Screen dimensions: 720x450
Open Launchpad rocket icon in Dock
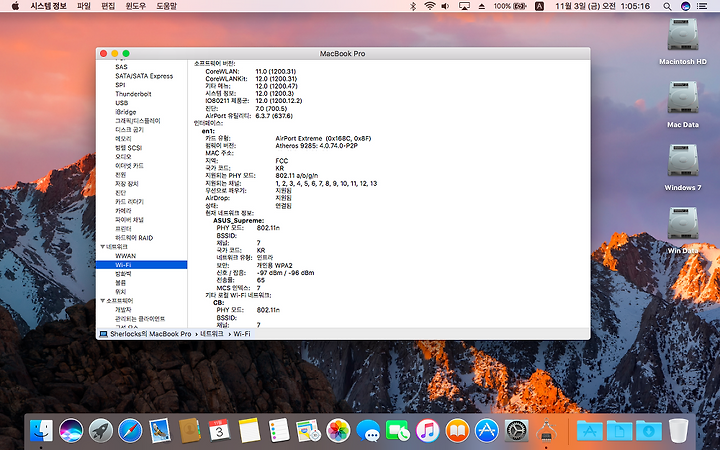tap(101, 431)
